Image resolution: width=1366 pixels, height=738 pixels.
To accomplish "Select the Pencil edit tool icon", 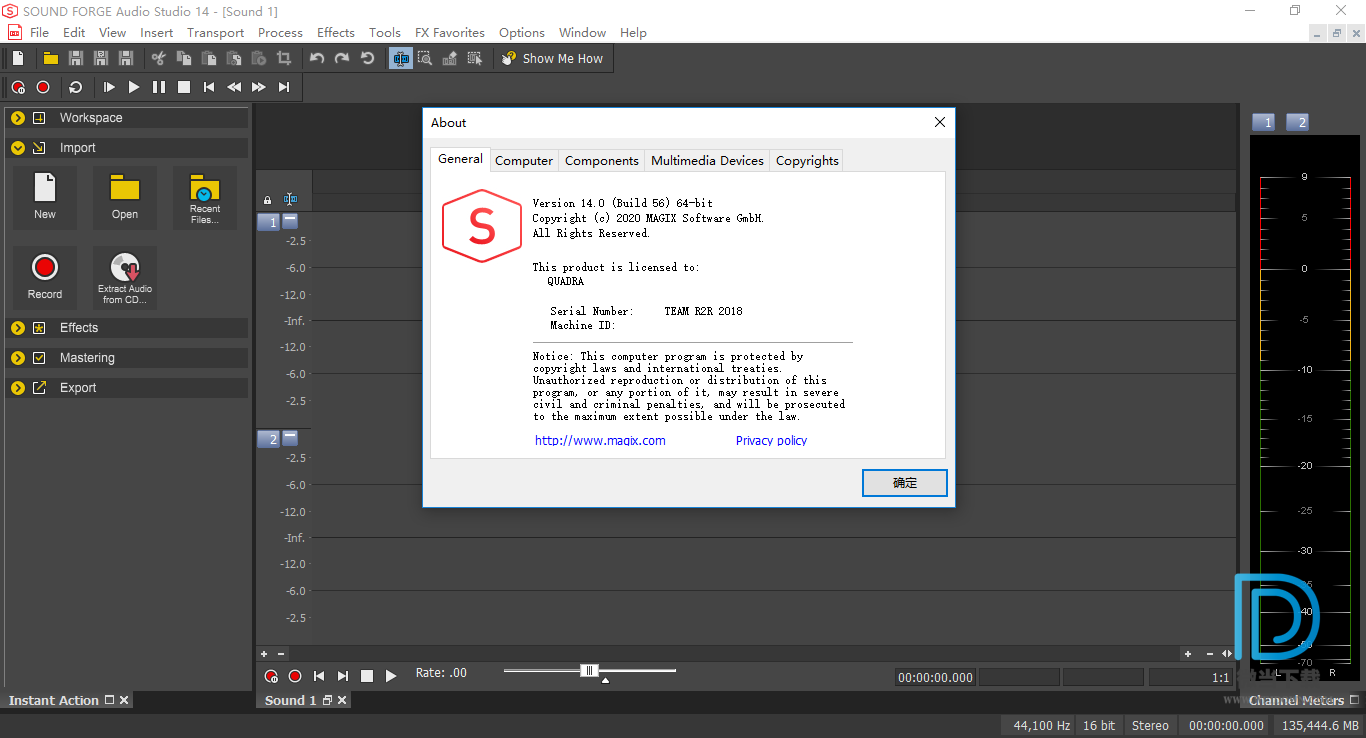I will (450, 58).
